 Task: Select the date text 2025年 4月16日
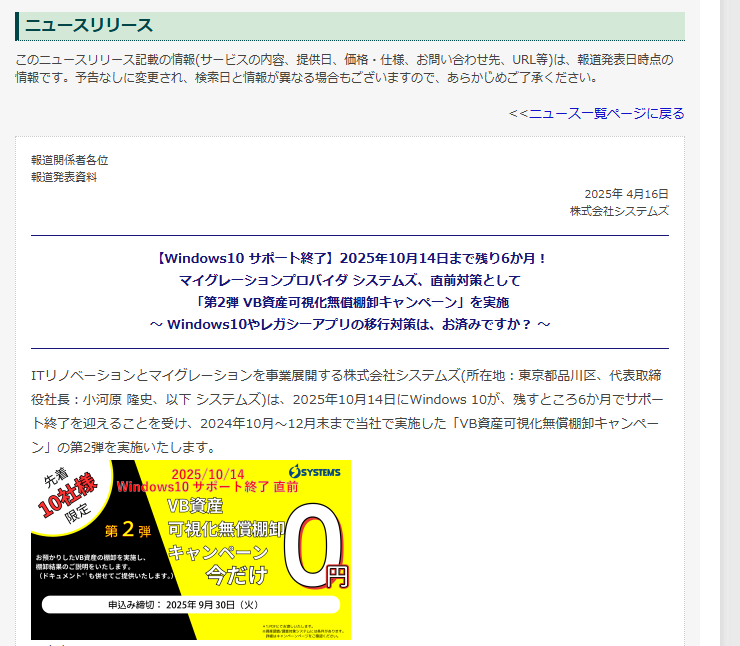[626, 194]
